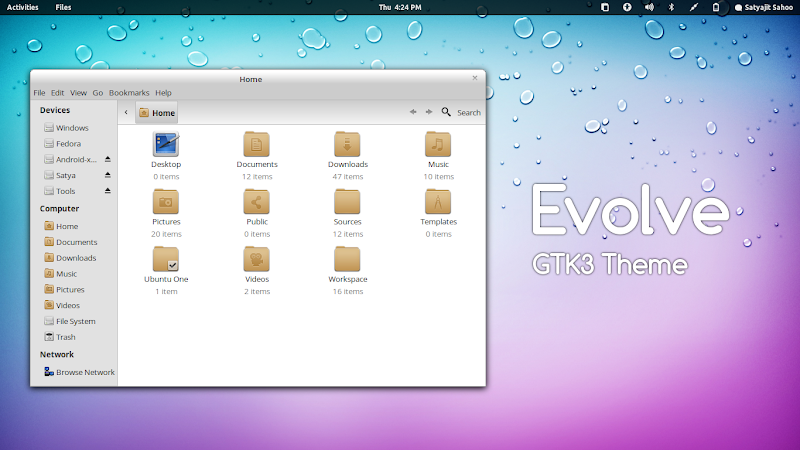
Task: Select Tools drive in sidebar
Action: 60,191
